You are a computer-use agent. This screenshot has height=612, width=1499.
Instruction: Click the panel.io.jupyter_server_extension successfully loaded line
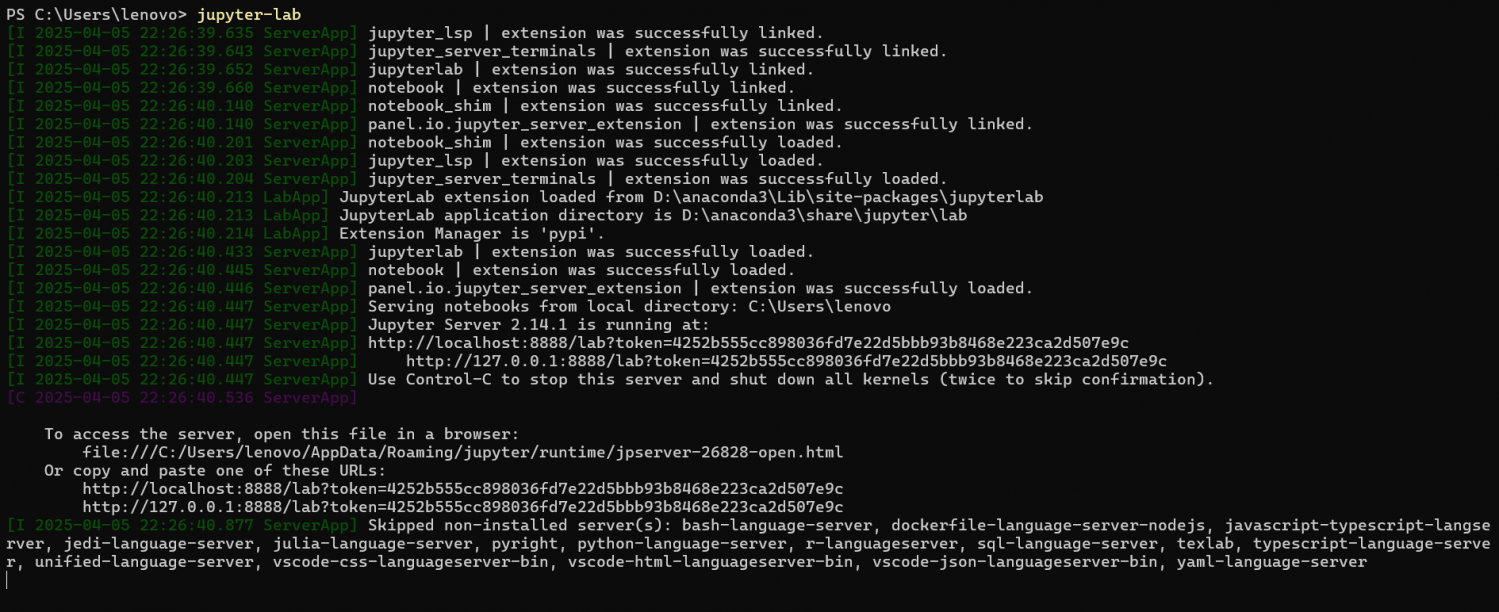[700, 288]
